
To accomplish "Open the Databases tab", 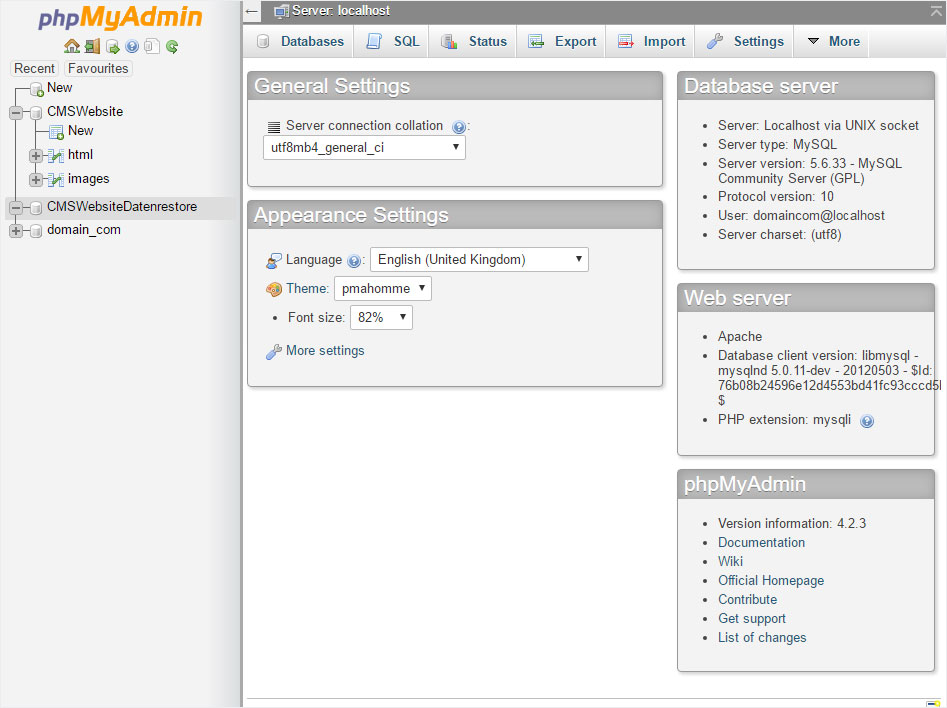I will (300, 42).
